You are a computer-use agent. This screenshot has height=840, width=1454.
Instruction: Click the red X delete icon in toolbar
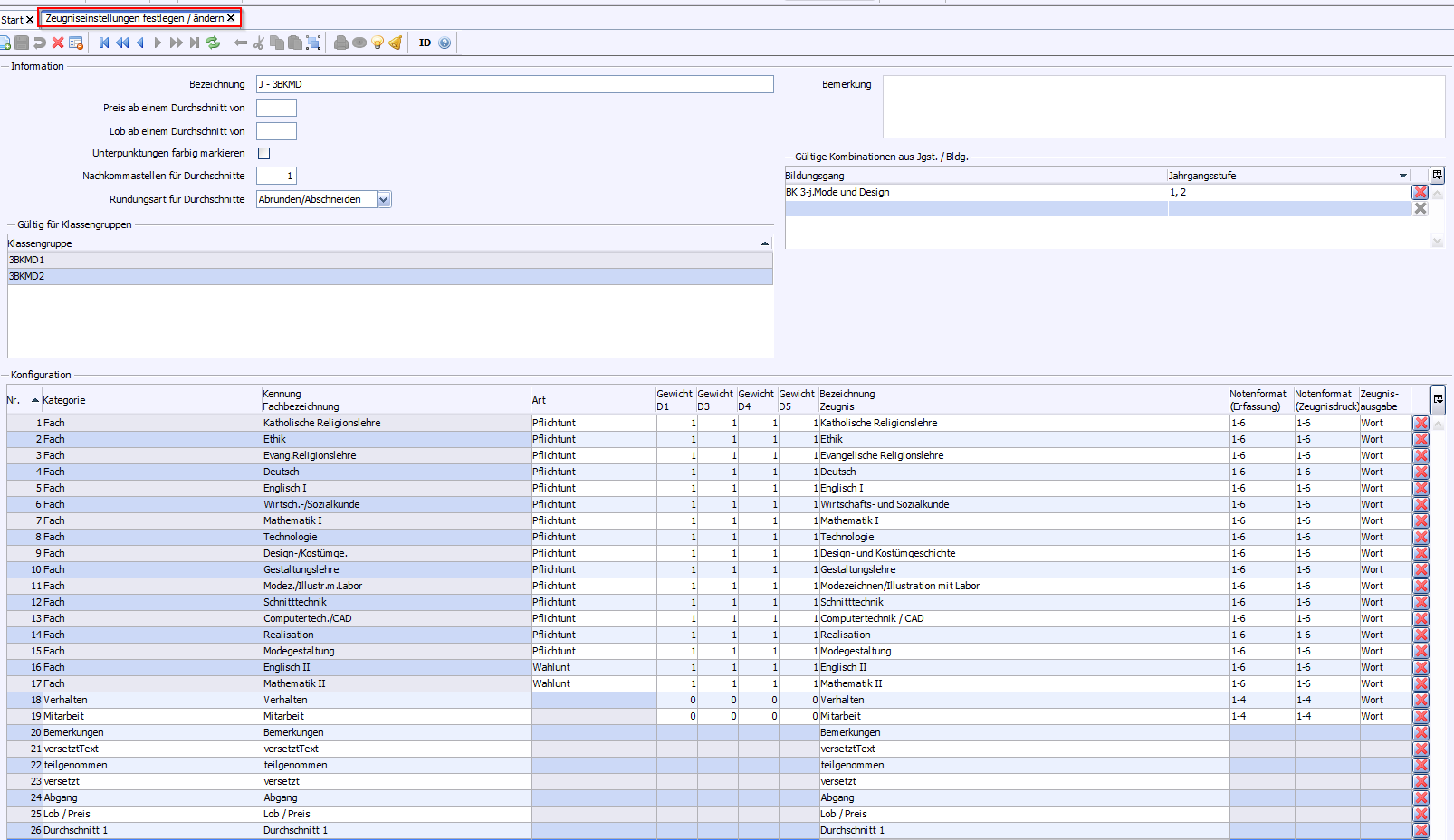pos(58,43)
